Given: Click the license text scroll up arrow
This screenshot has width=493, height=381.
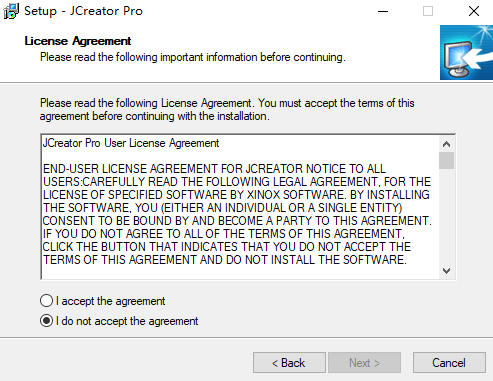Looking at the screenshot, I should click(x=446, y=144).
